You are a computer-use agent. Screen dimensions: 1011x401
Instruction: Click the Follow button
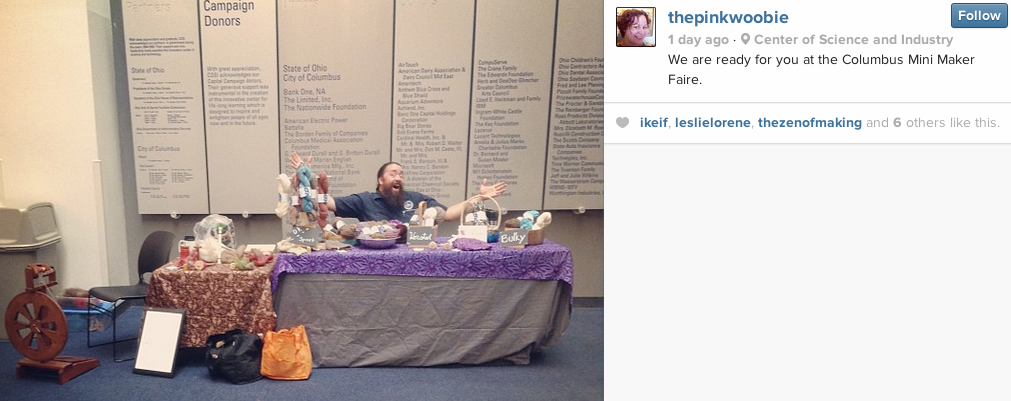979,15
